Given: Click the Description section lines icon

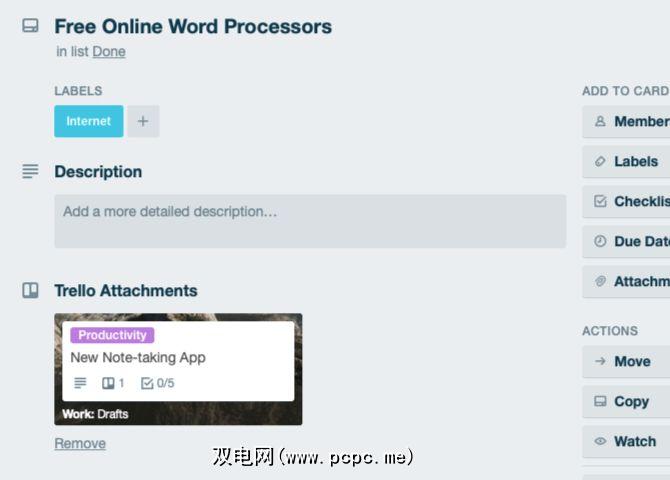Looking at the screenshot, I should pyautogui.click(x=30, y=171).
